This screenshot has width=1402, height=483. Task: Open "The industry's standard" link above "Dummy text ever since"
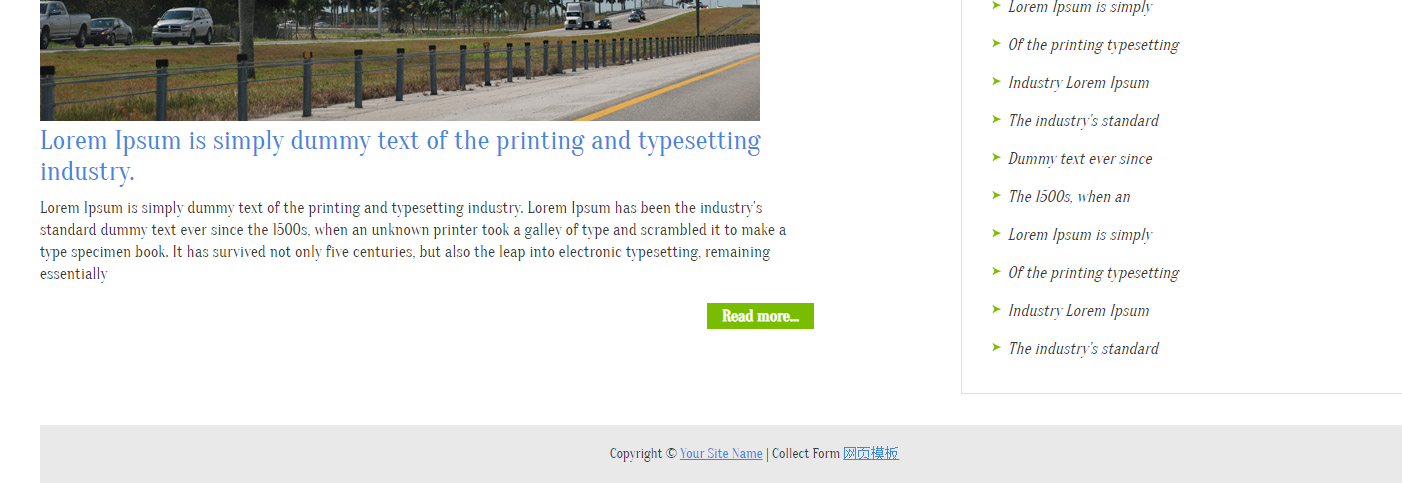pos(1083,121)
